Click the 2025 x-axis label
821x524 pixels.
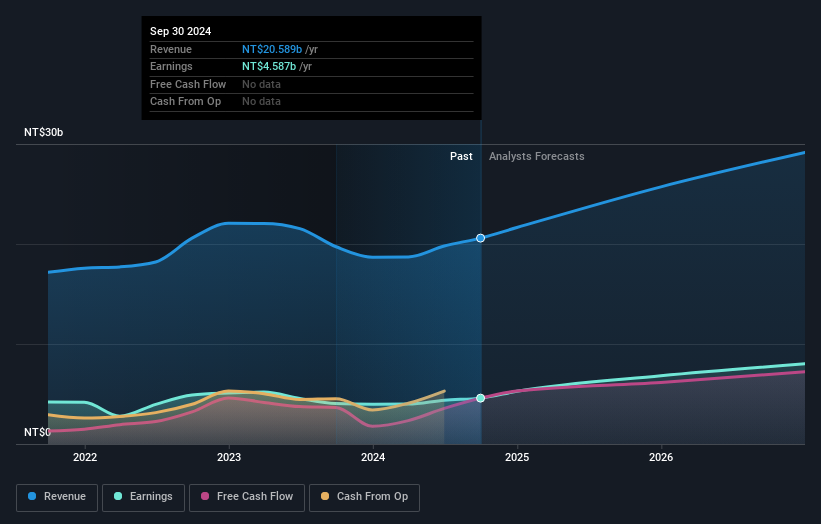[x=517, y=458]
